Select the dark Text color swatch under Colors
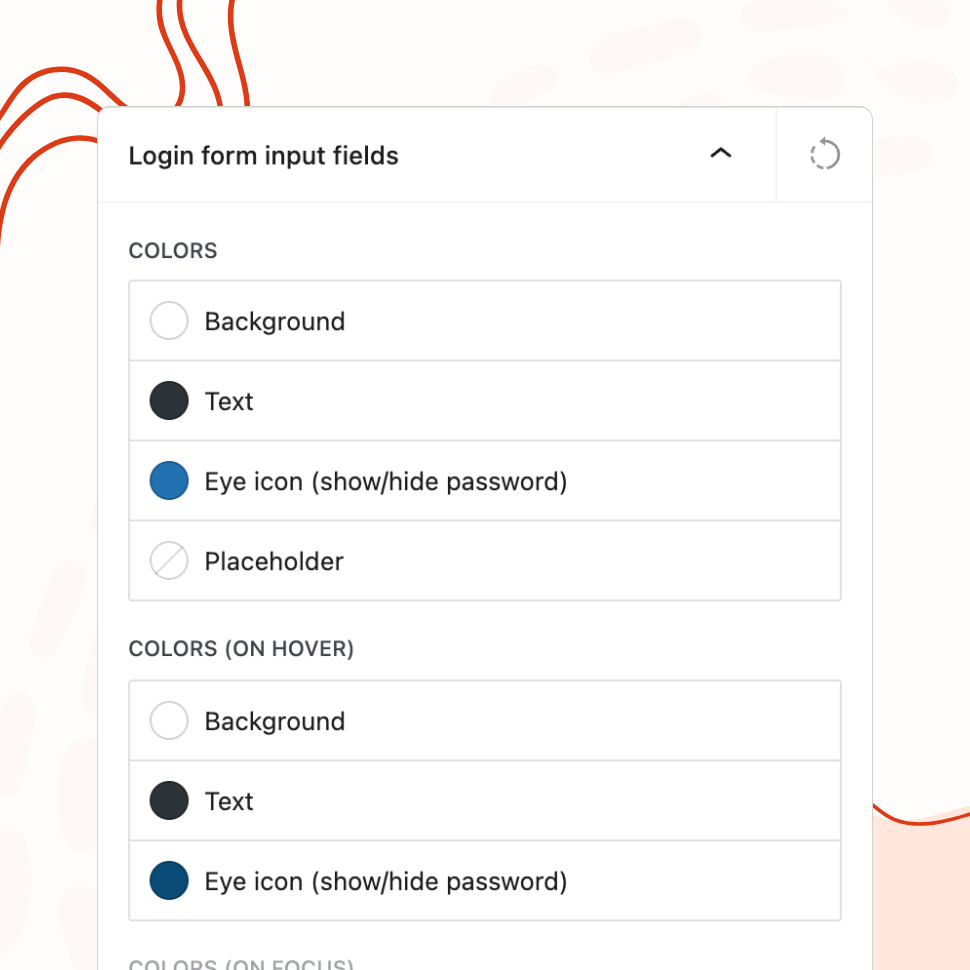The height and width of the screenshot is (970, 970). tap(169, 401)
